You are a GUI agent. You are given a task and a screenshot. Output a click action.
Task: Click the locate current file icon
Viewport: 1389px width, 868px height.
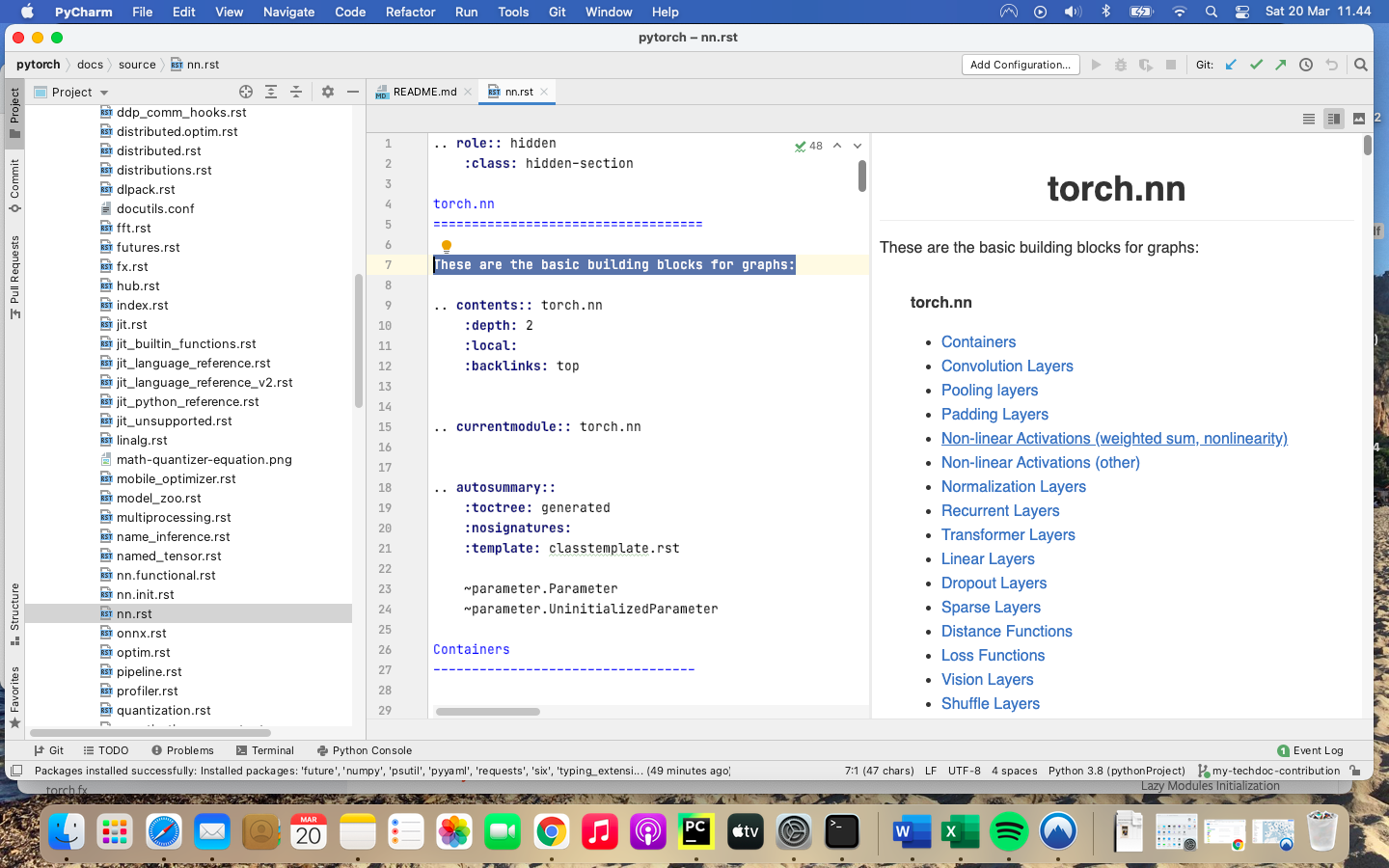[246, 92]
